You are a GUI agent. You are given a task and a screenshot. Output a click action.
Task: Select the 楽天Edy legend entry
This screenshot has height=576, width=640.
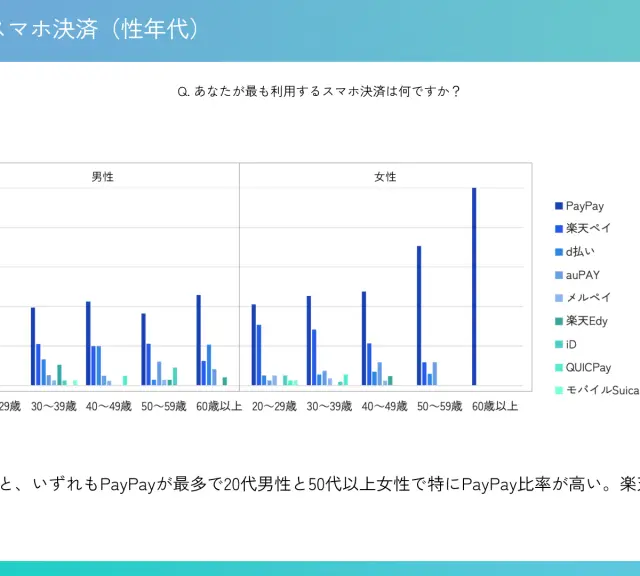point(587,321)
